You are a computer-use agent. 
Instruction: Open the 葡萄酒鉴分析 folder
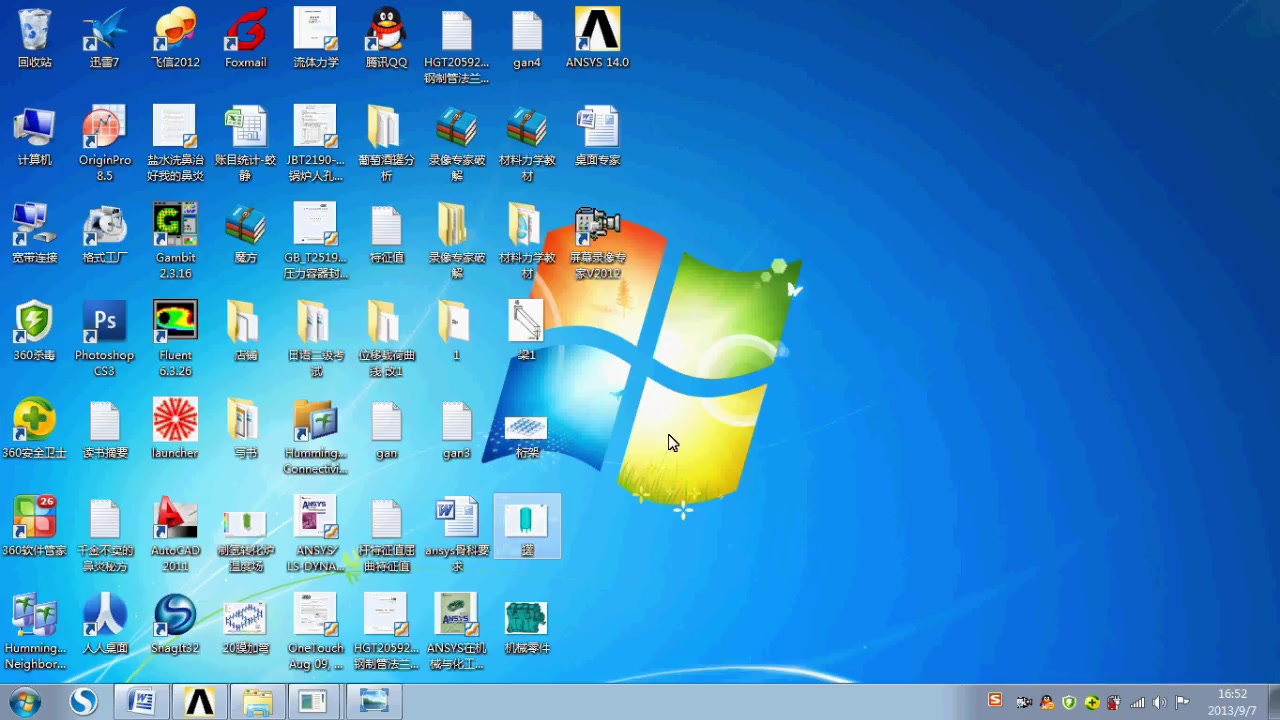(x=386, y=144)
